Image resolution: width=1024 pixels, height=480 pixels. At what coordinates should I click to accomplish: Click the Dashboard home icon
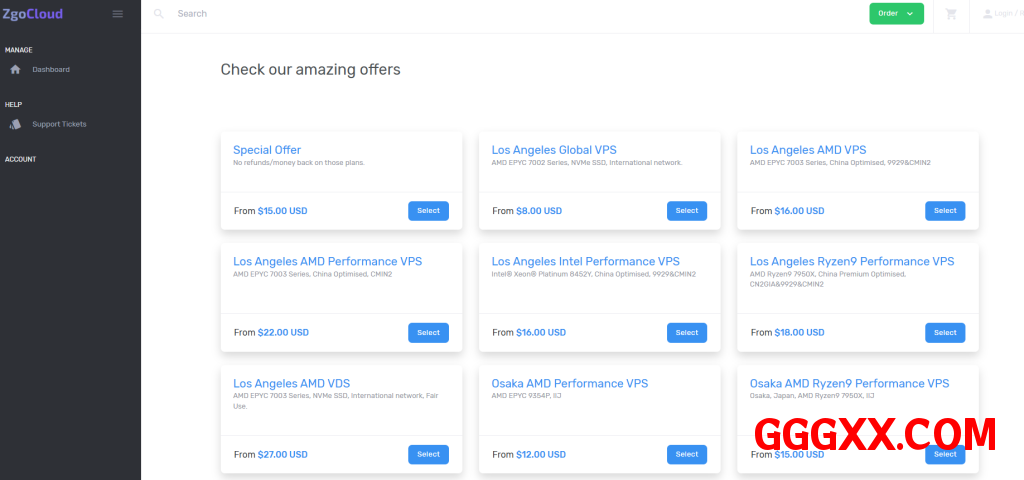[15, 70]
